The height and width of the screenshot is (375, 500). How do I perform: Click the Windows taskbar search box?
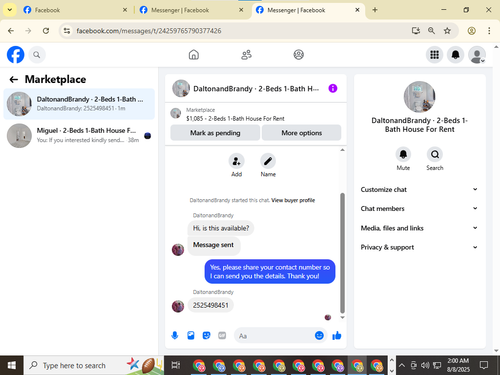[93, 365]
